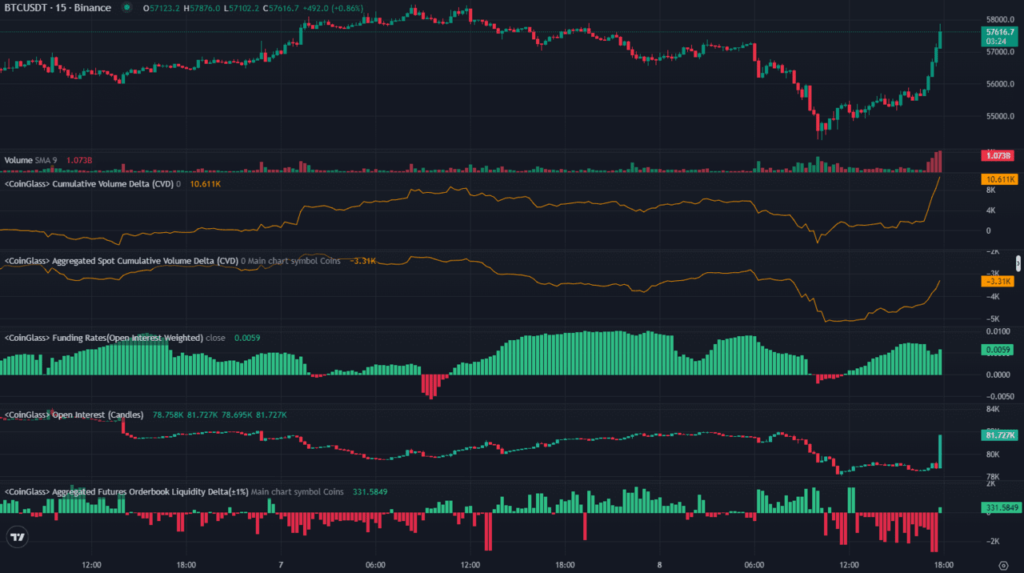Select the Funding Rates indicator title
This screenshot has width=1024, height=573.
click(x=103, y=338)
